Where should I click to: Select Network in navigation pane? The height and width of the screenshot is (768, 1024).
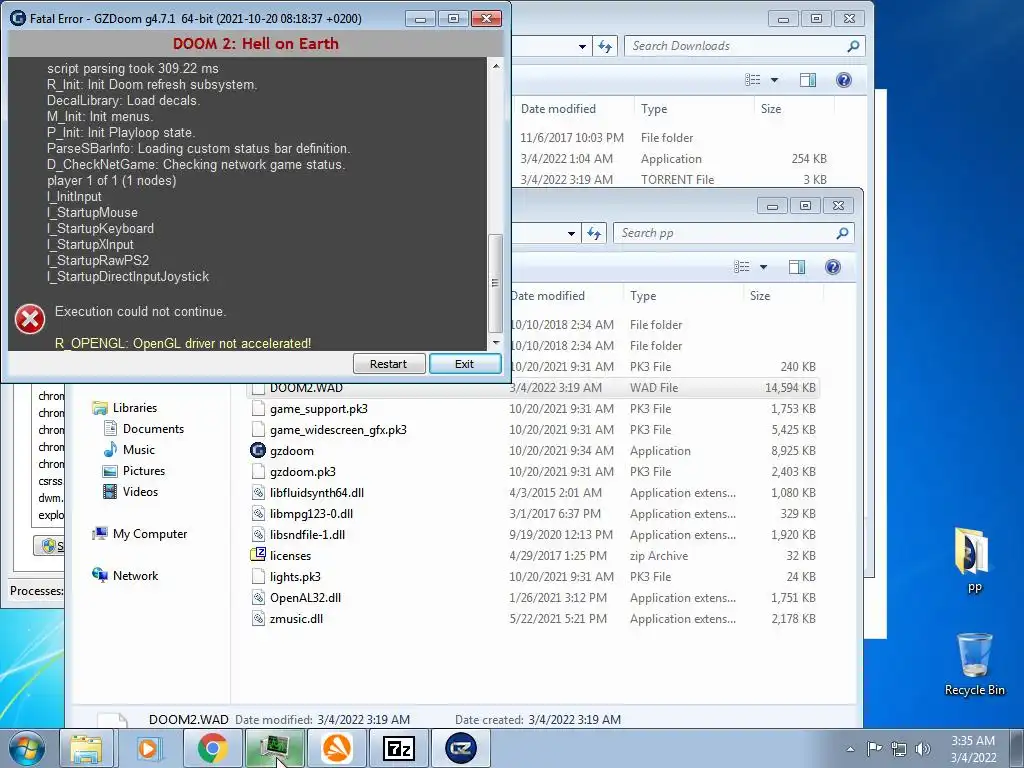(x=135, y=575)
